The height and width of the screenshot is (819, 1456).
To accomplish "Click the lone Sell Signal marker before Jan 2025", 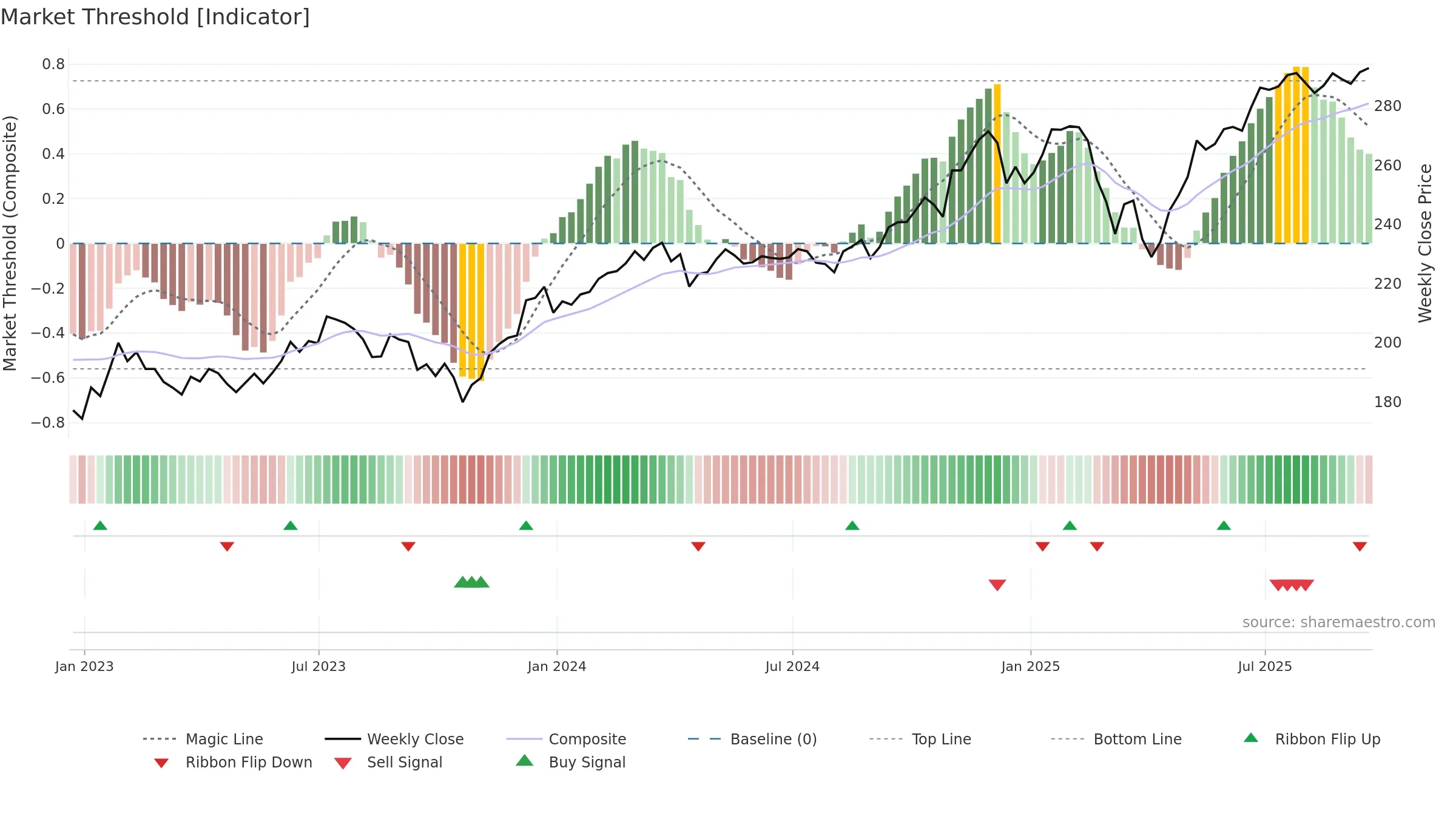I will [x=997, y=585].
